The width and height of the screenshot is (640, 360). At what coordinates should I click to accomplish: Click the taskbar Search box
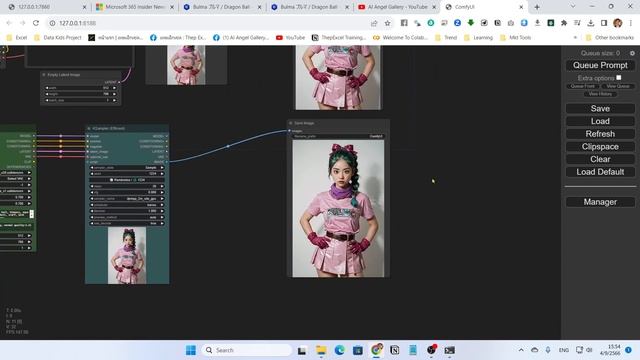tap(247, 350)
